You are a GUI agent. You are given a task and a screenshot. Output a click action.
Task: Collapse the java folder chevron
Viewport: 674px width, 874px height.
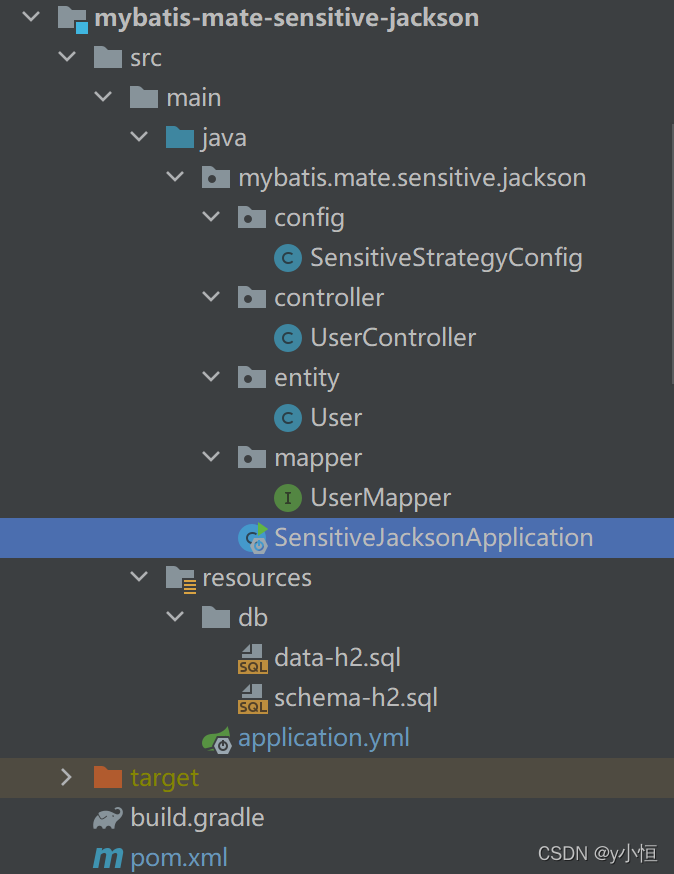pos(139,137)
